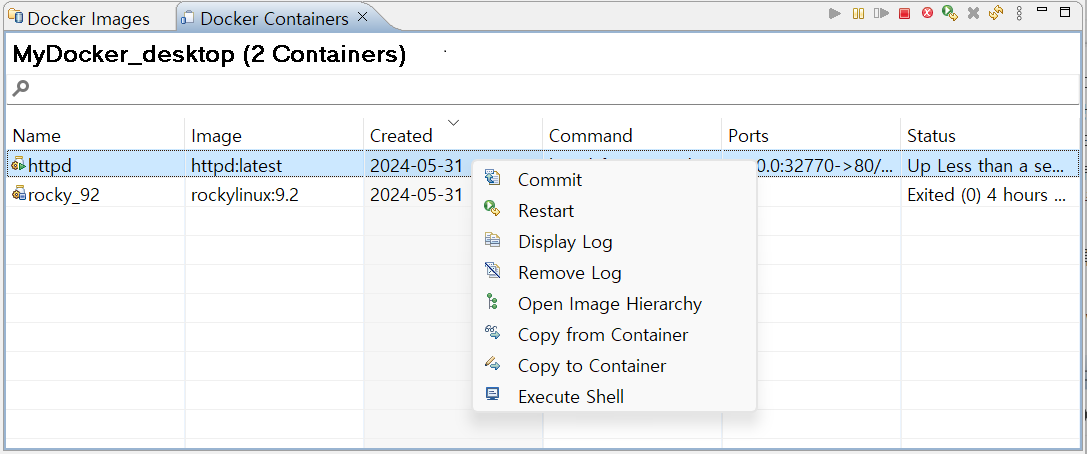Click the Unpause container toolbar icon
The width and height of the screenshot is (1087, 454).
tap(881, 14)
